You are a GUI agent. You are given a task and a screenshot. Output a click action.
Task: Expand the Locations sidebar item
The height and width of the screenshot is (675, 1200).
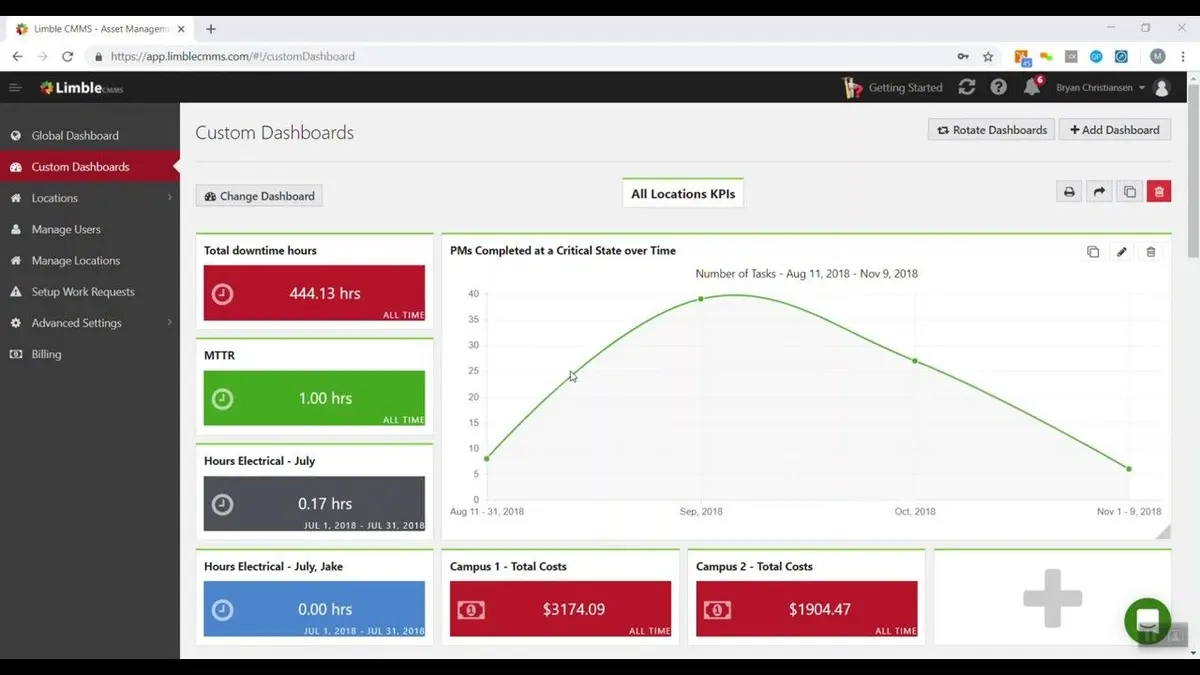90,198
